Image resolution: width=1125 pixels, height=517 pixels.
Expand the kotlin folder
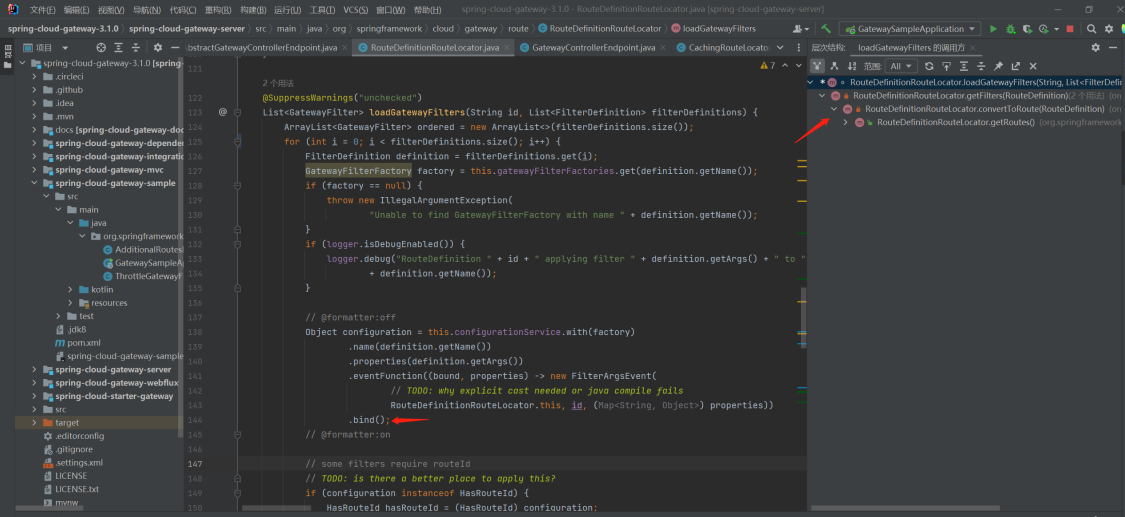click(70, 289)
